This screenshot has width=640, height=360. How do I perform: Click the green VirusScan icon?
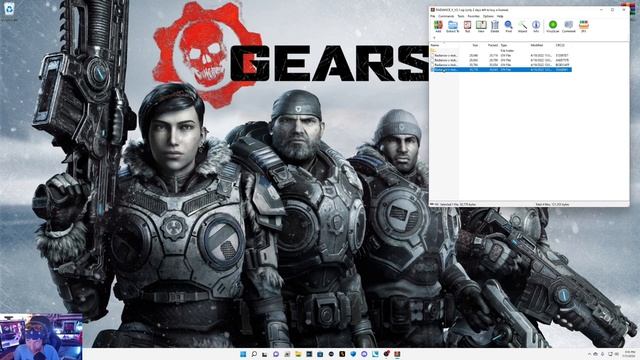(553, 27)
